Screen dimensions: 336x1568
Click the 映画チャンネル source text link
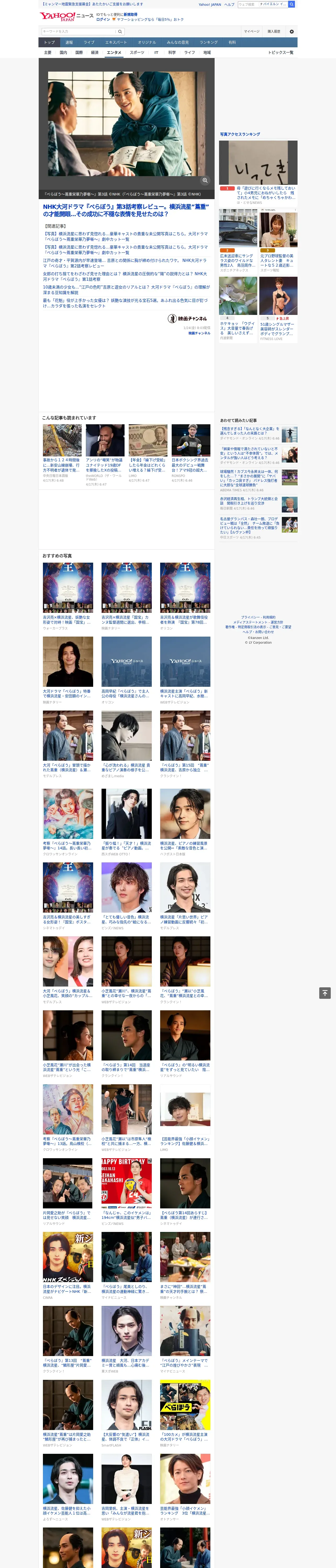(x=199, y=333)
